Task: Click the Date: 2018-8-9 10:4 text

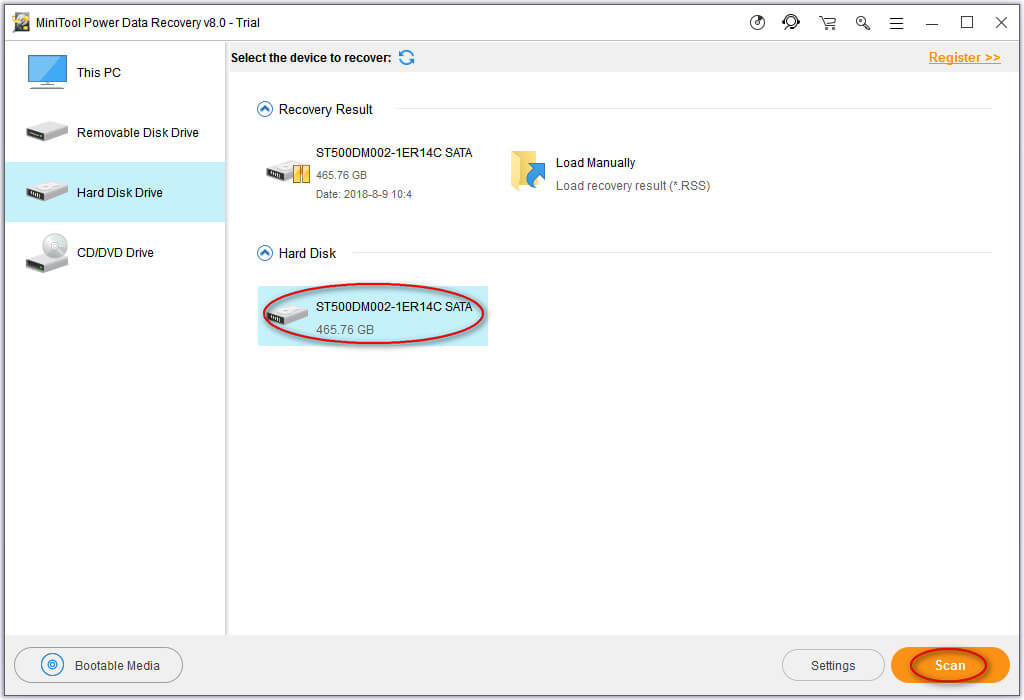Action: click(364, 195)
